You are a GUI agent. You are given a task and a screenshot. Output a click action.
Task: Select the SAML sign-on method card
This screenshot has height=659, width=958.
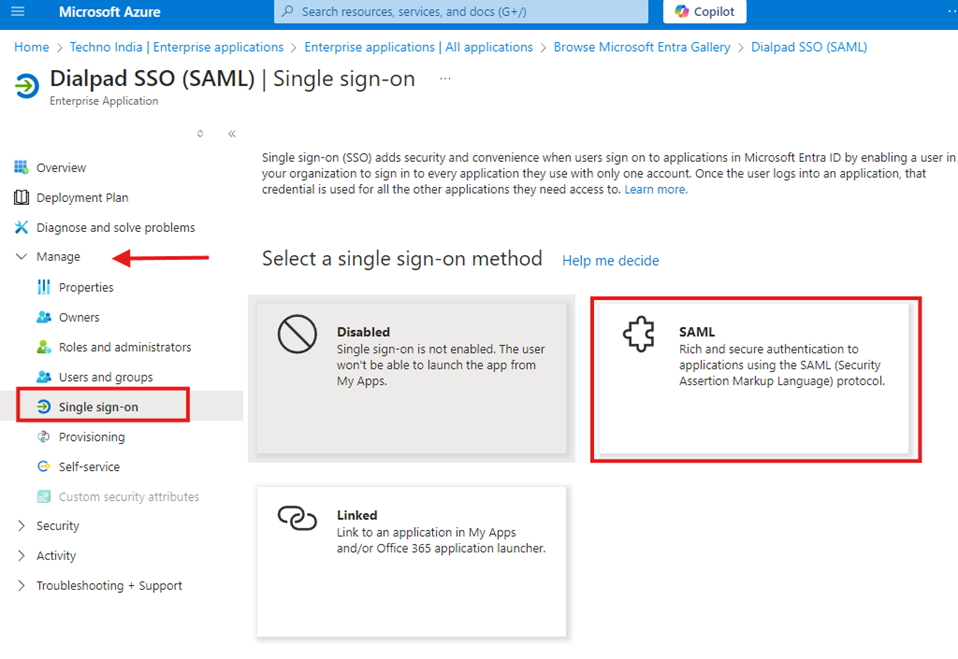[754, 379]
